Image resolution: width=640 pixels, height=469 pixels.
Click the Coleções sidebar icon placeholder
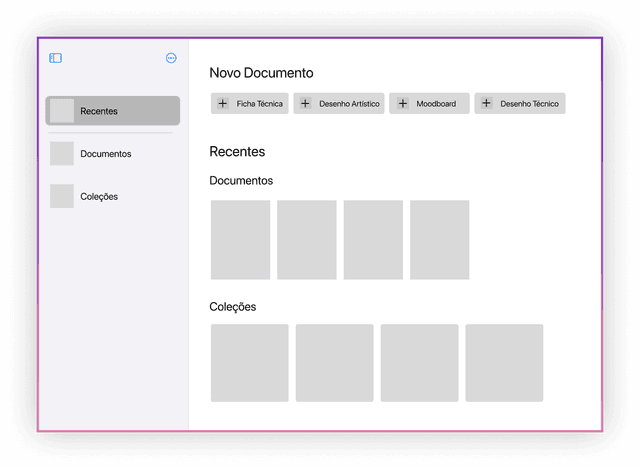click(x=62, y=196)
